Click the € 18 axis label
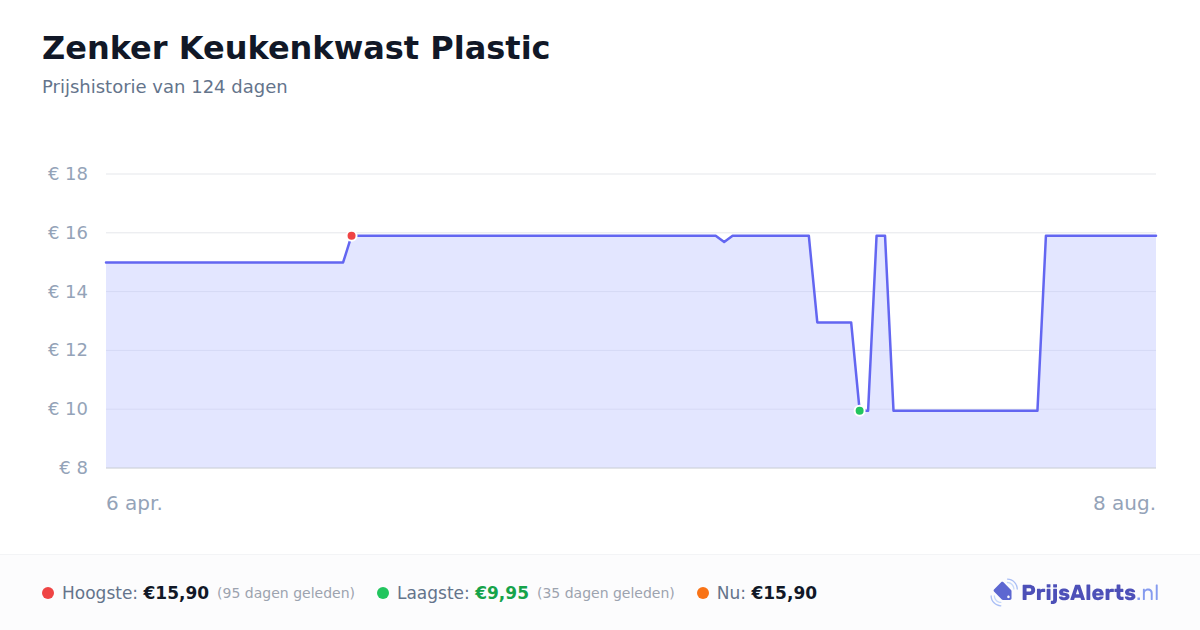Screen dimensions: 1200x630 [x=68, y=174]
